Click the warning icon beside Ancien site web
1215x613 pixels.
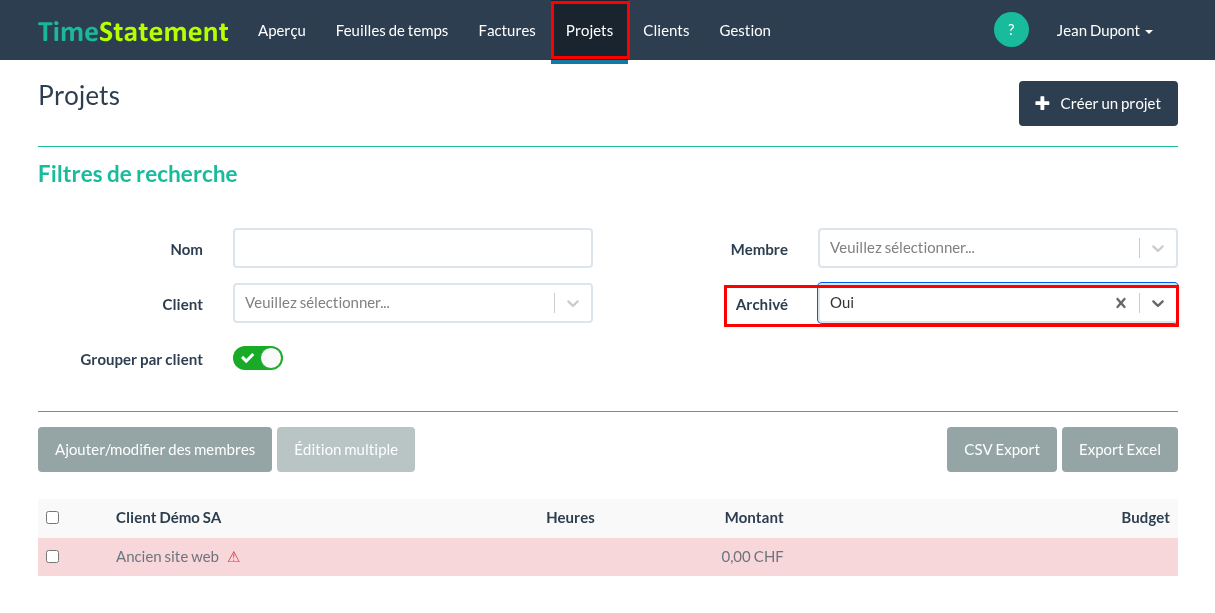234,557
